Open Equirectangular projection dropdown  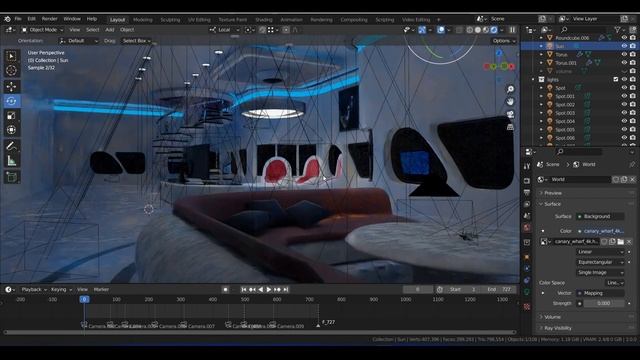click(x=600, y=262)
